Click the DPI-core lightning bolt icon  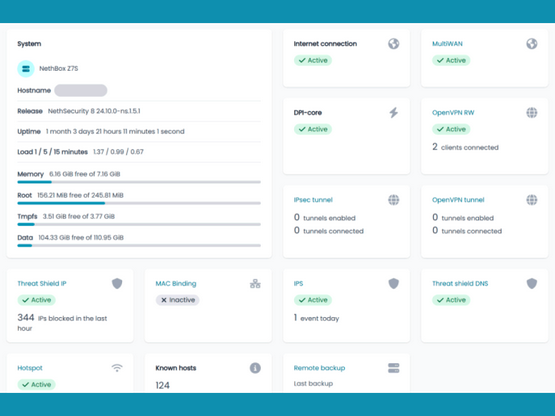point(393,113)
